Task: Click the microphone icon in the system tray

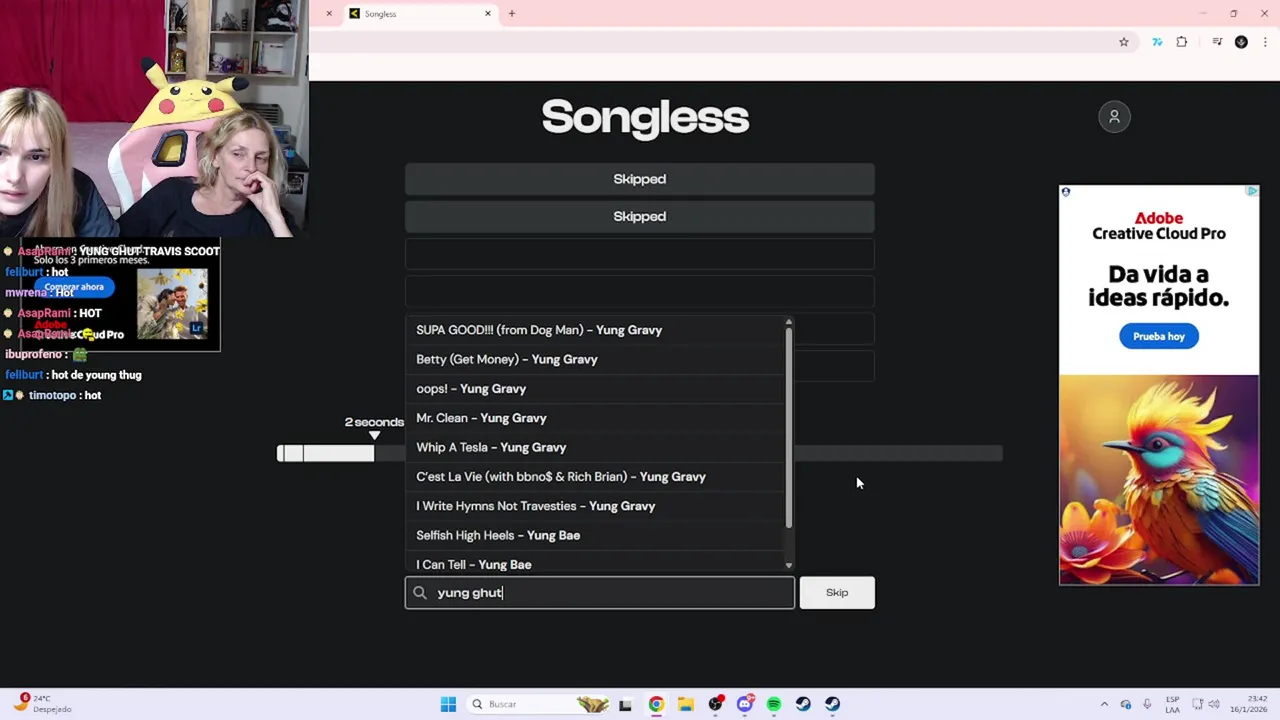Action: (1147, 704)
